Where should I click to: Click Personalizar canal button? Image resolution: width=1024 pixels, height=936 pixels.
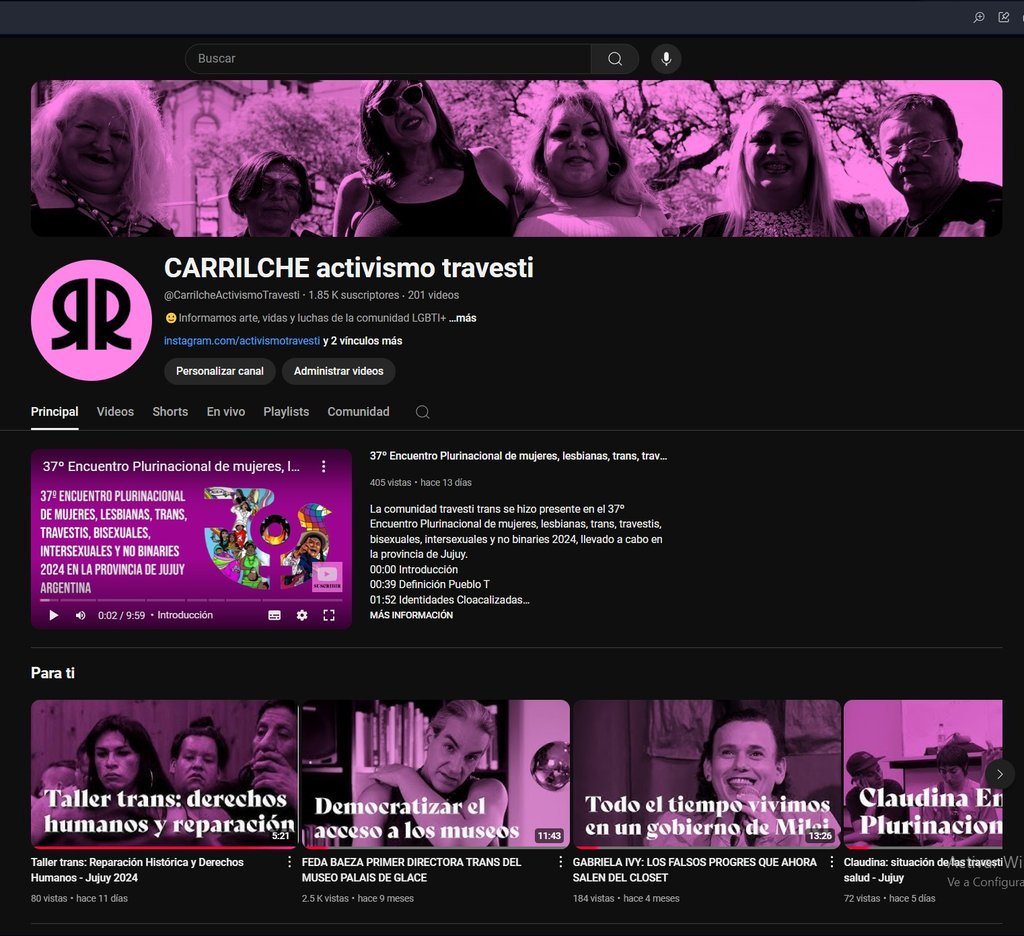(219, 371)
